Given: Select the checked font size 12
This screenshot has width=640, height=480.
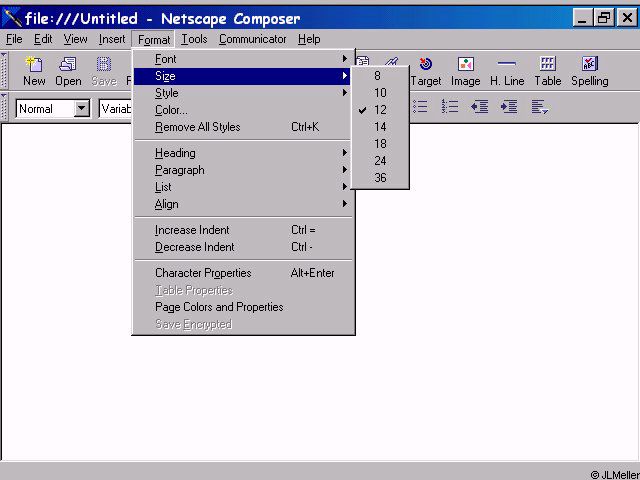Looking at the screenshot, I should coord(380,110).
